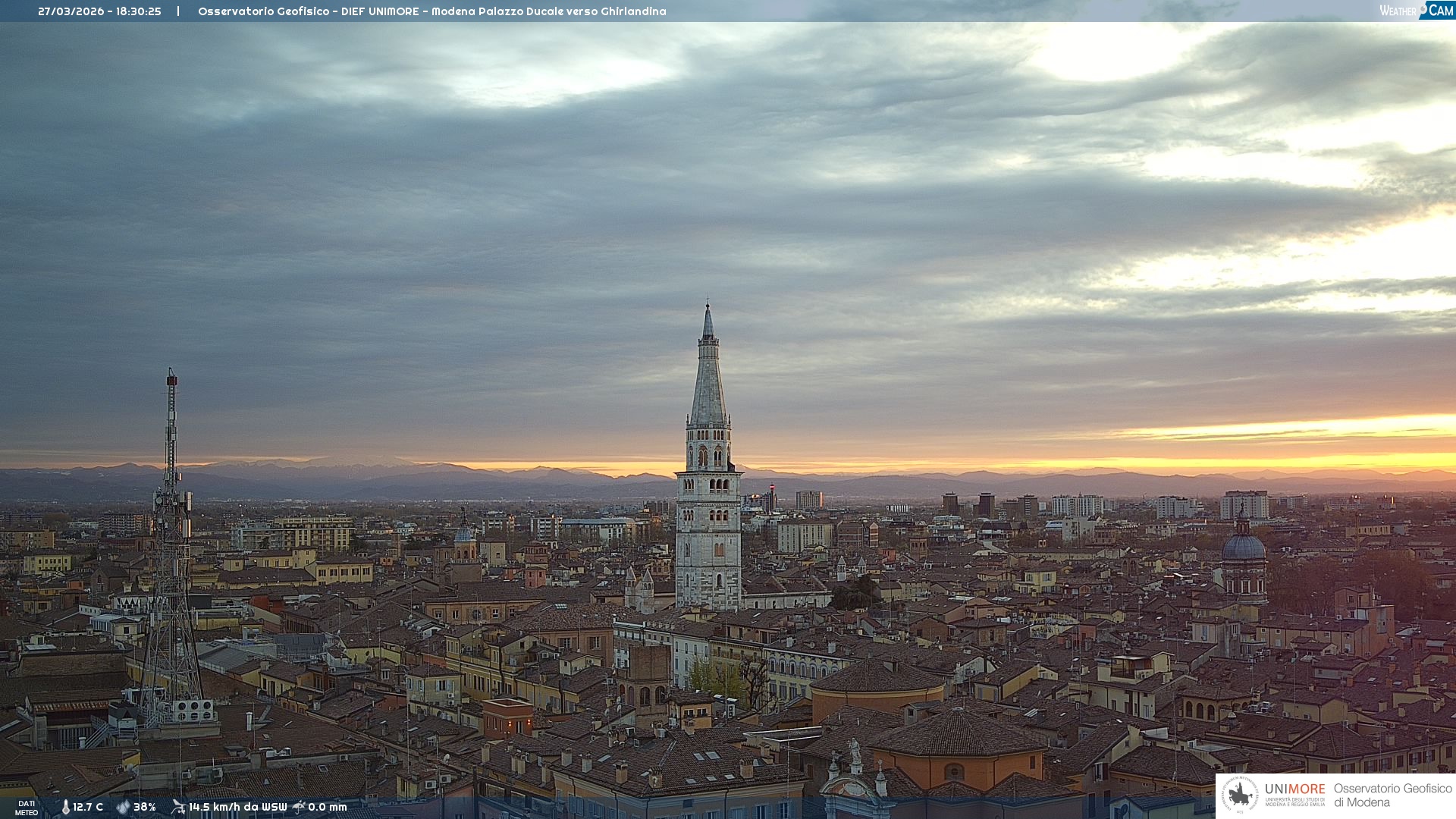
Task: Click the UNIMORE wordmark text
Action: [1294, 789]
